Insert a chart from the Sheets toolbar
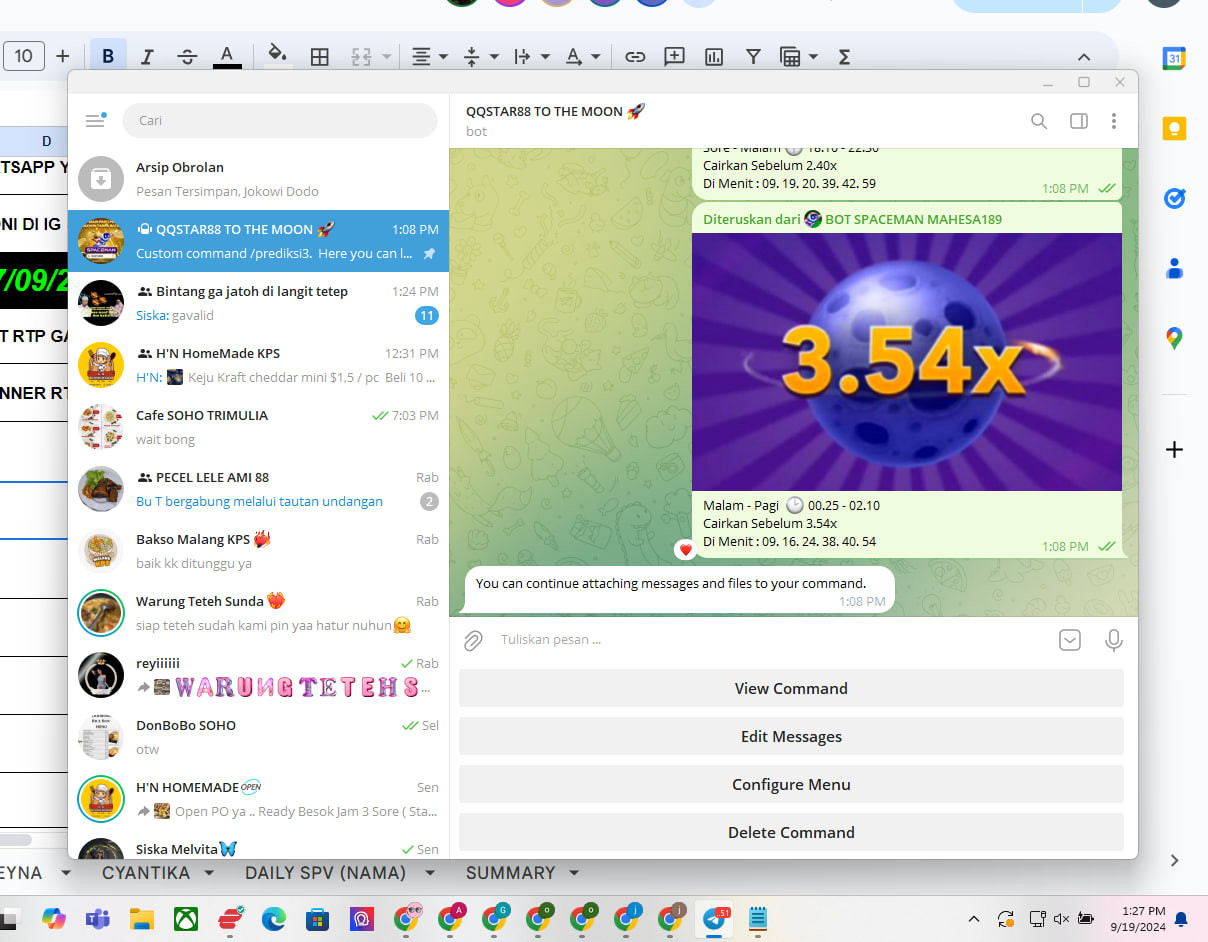 point(714,57)
